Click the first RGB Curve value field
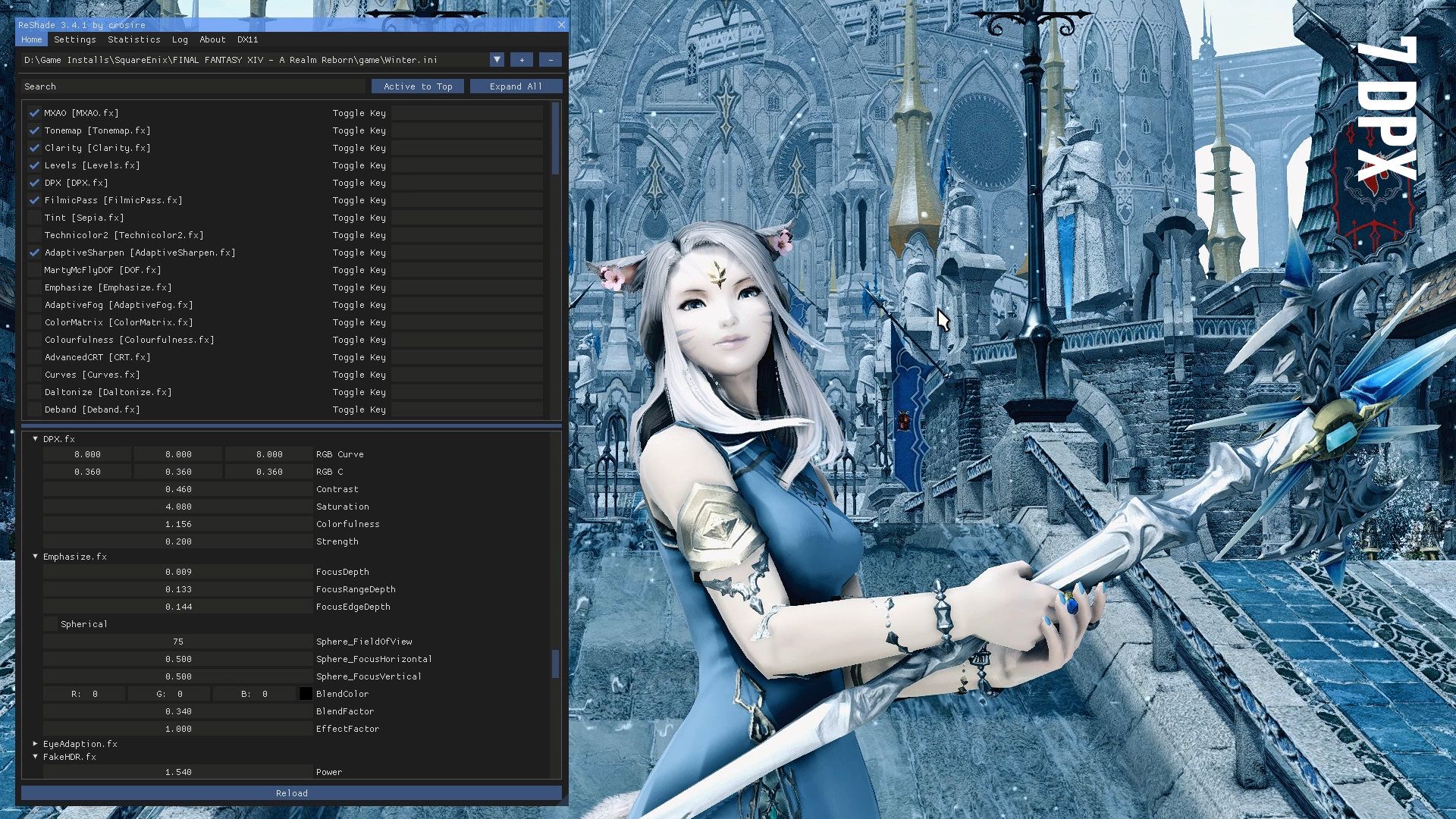Image resolution: width=1456 pixels, height=819 pixels. (87, 454)
